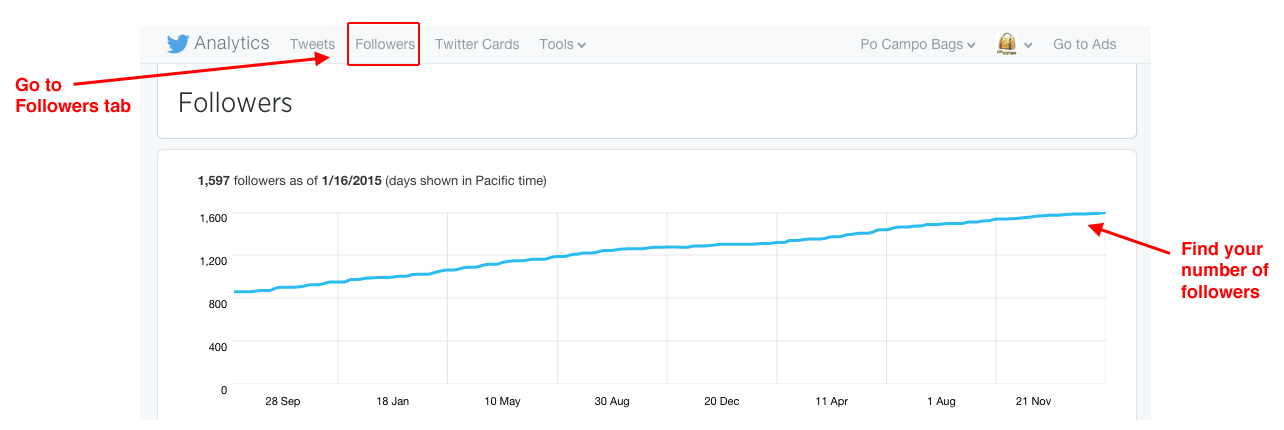Click the 1,600 y-axis label
Image resolution: width=1284 pixels, height=430 pixels.
(x=211, y=217)
